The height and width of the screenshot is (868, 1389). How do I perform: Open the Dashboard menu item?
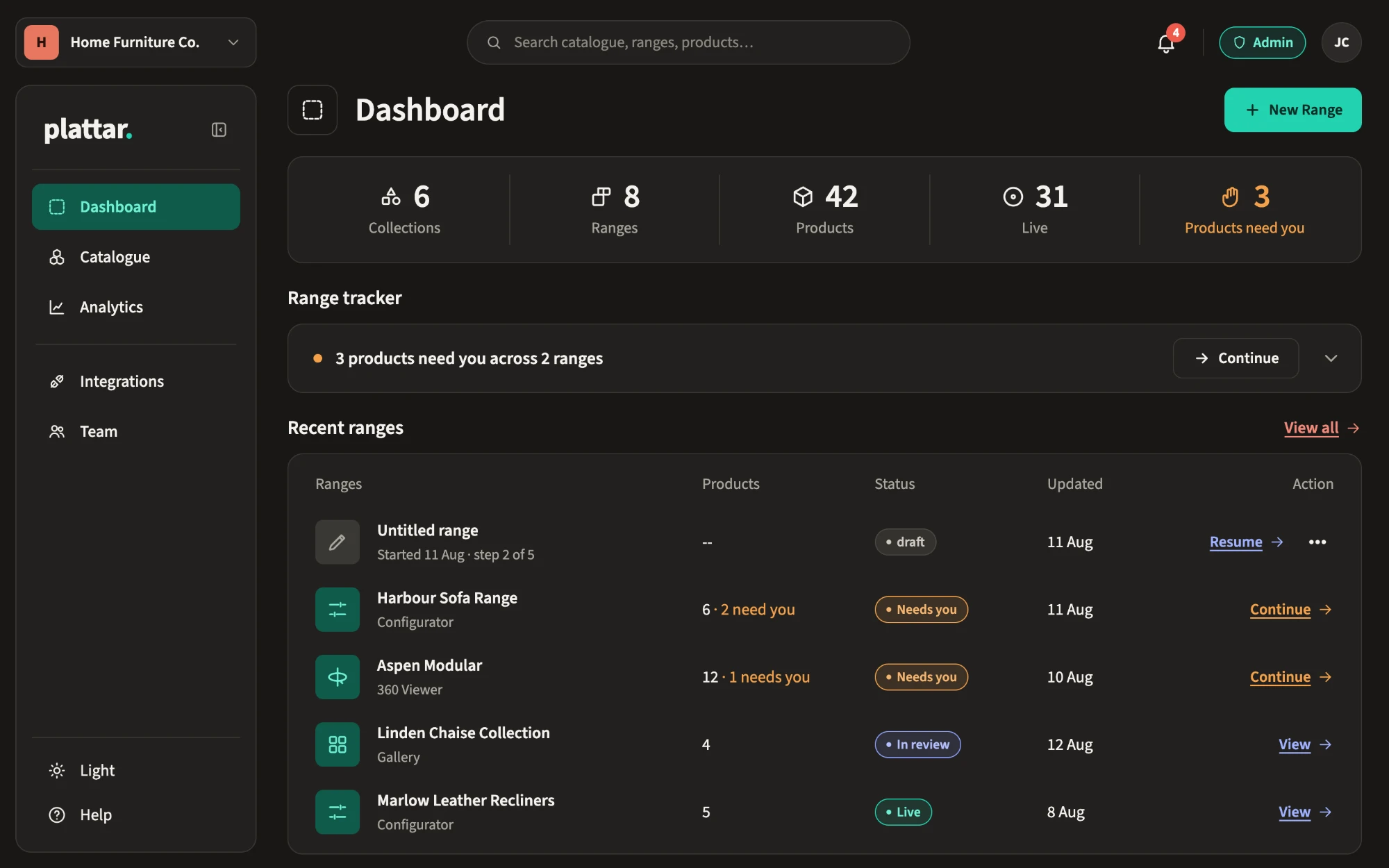point(136,207)
